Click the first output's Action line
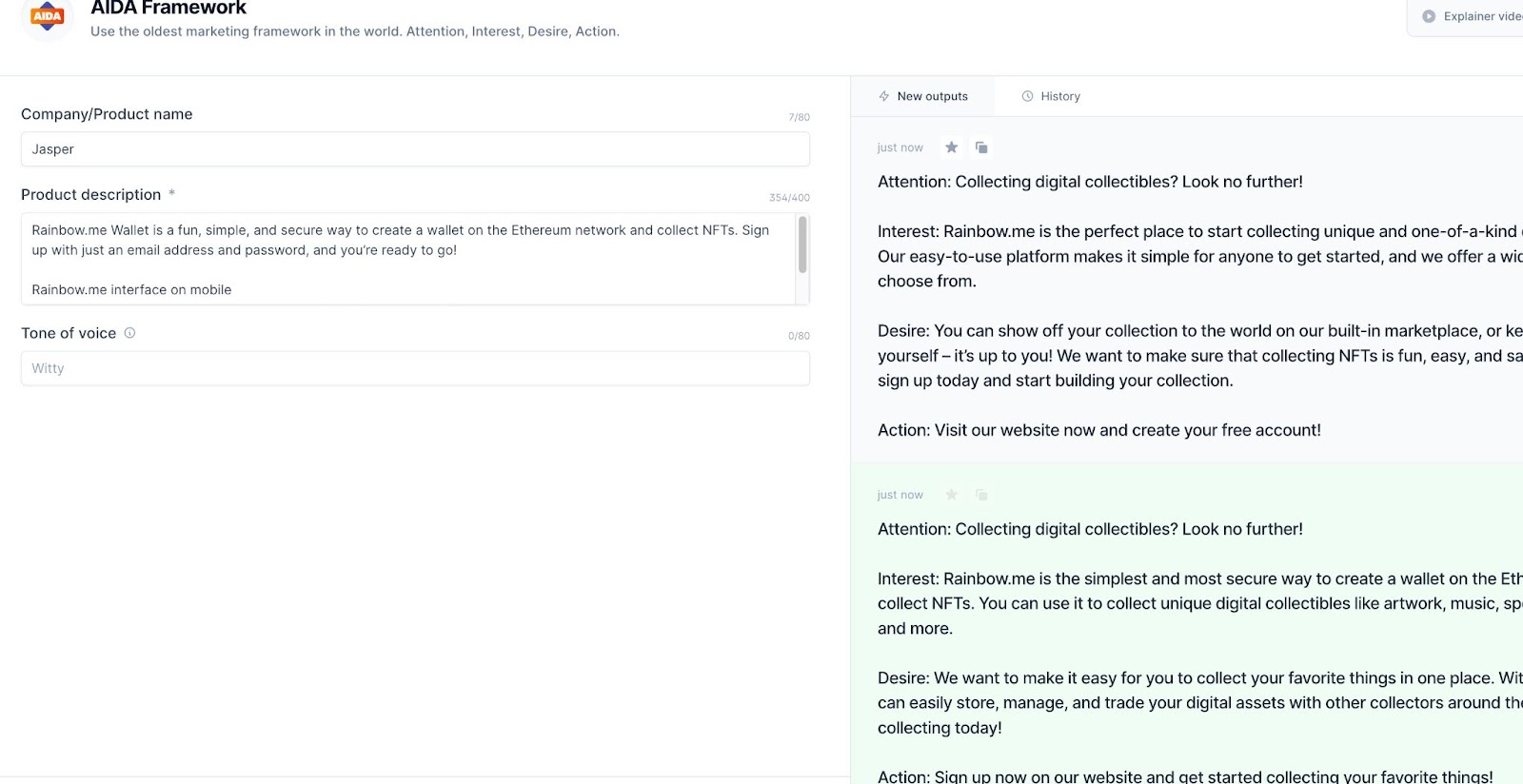The width and height of the screenshot is (1523, 784). [x=1099, y=430]
